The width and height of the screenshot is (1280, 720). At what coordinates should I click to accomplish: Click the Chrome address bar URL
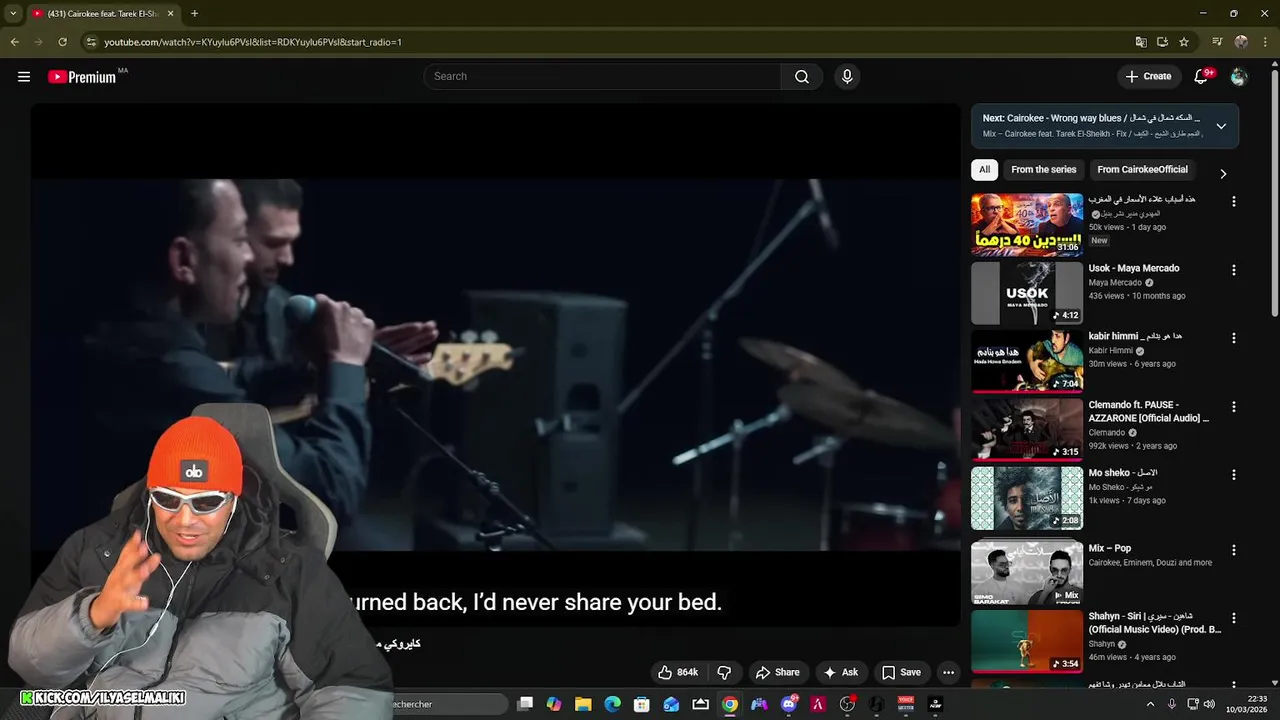point(253,42)
